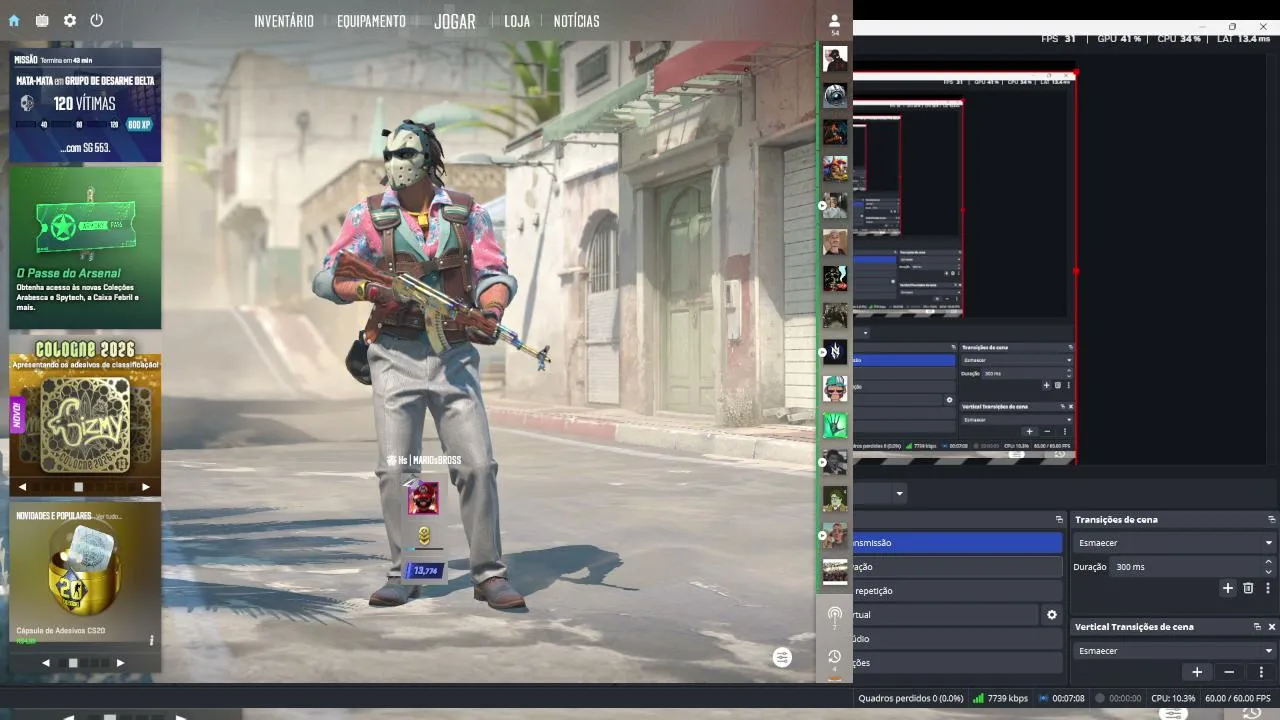The height and width of the screenshot is (720, 1280).
Task: Open the 120 VÍTIMAS mission card
Action: point(85,105)
